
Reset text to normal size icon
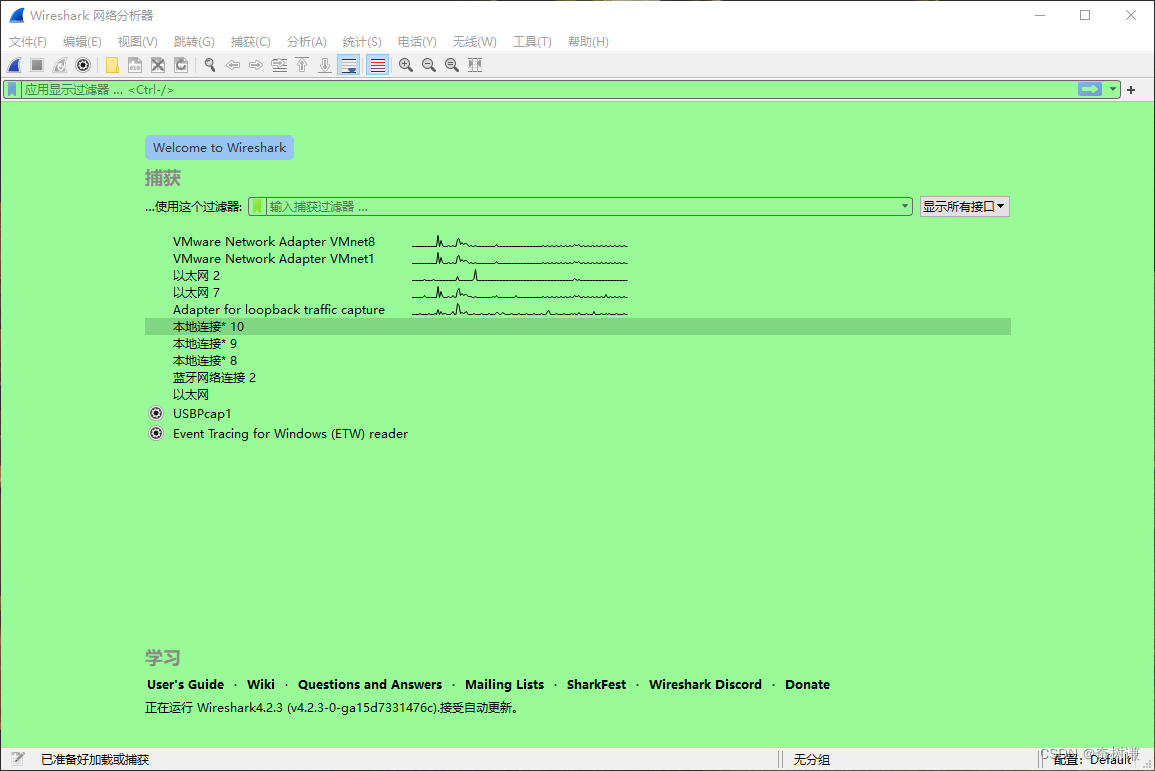click(452, 65)
